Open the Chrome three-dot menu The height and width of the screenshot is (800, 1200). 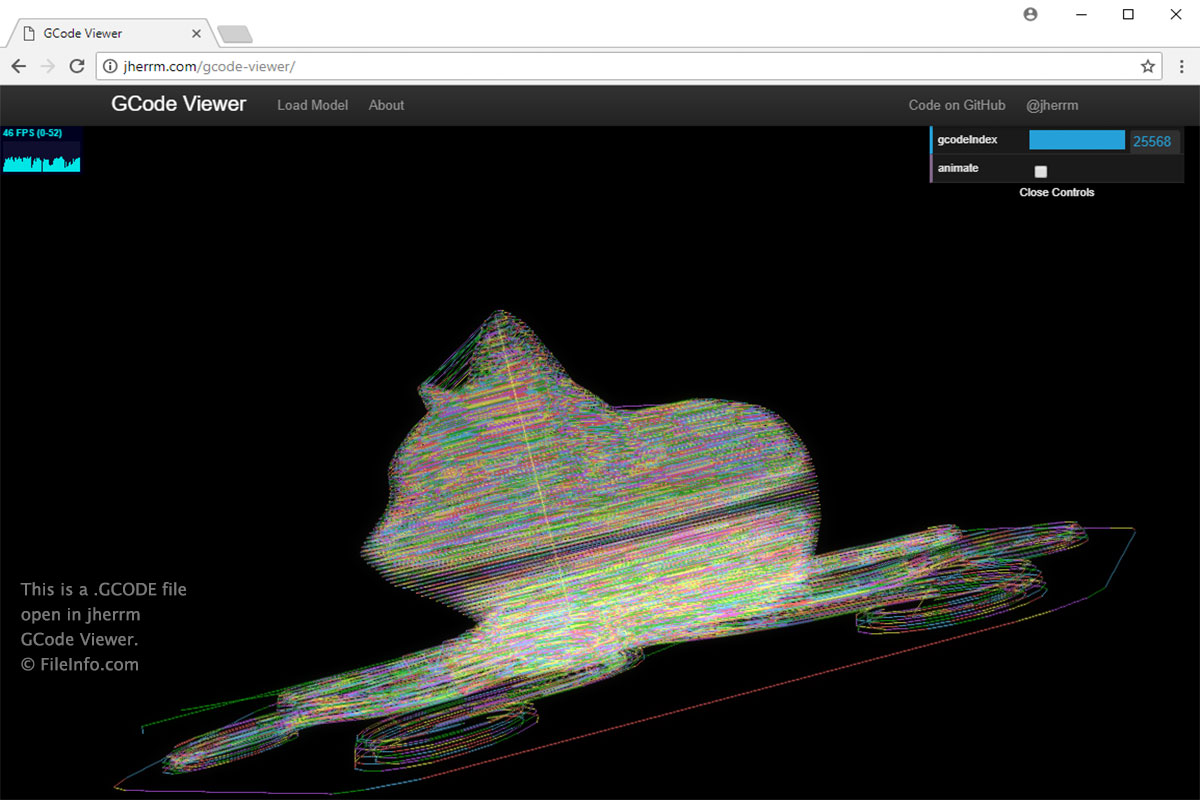[x=1182, y=66]
